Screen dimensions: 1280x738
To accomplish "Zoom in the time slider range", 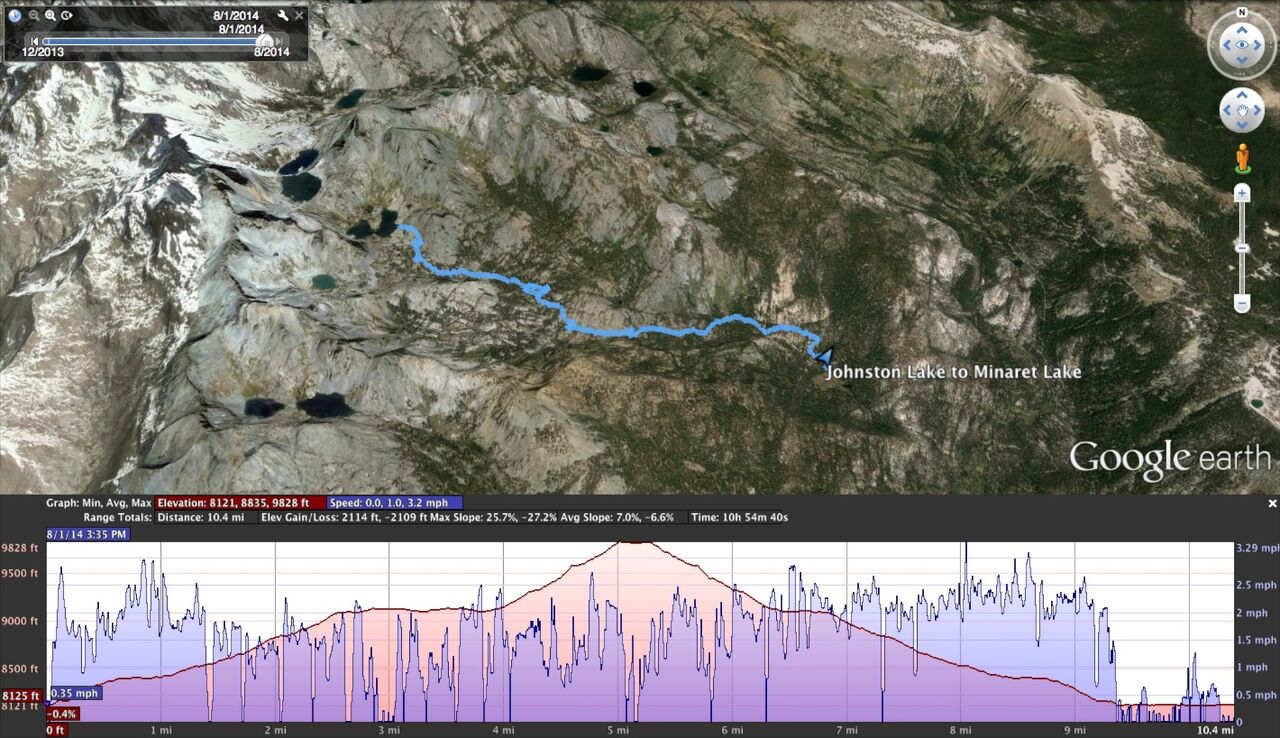I will tap(50, 15).
